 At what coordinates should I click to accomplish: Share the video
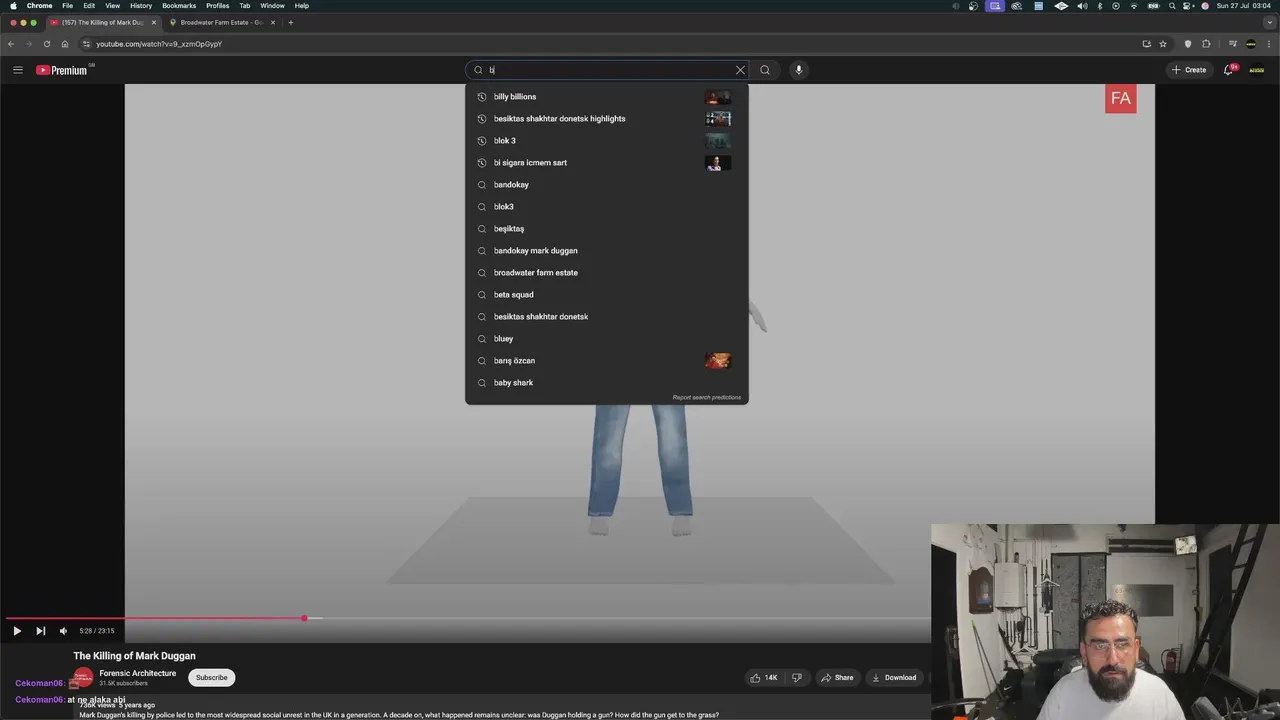click(837, 678)
